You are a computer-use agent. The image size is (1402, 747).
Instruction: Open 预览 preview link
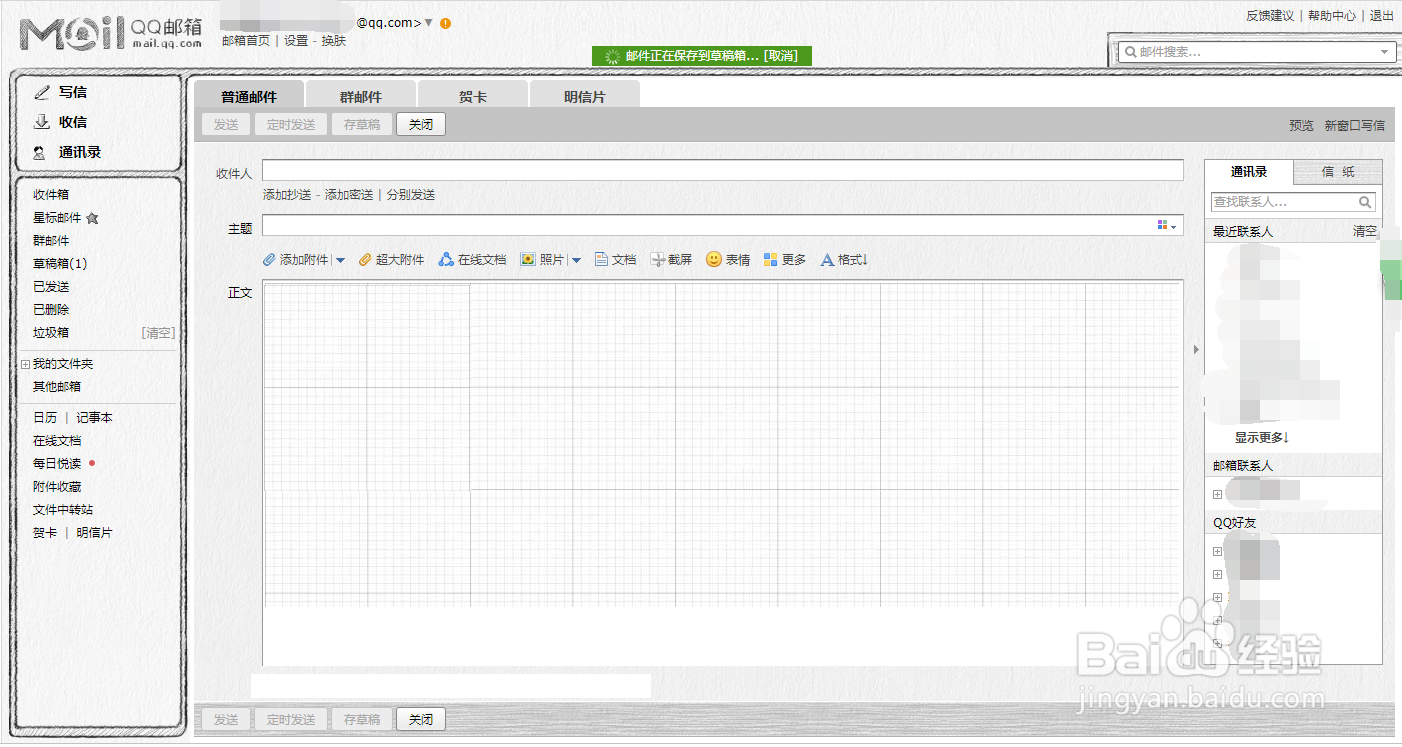[1301, 126]
